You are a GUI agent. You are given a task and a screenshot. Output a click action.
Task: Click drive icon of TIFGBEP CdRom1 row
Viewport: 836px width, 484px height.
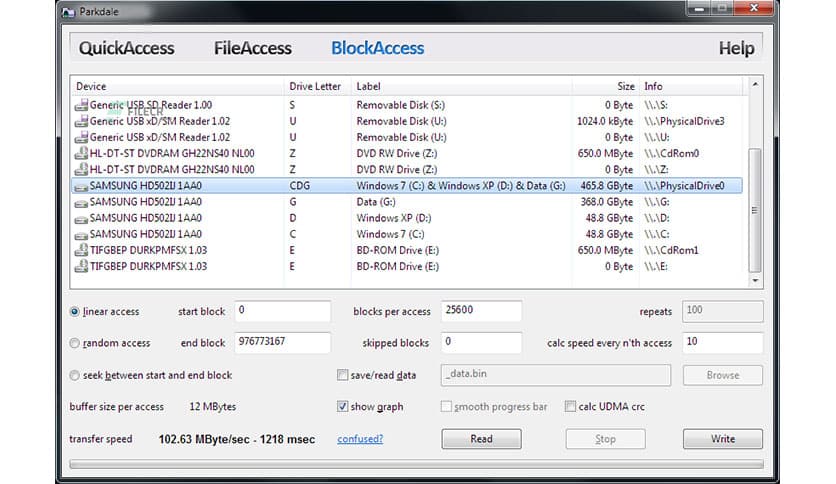coord(81,250)
